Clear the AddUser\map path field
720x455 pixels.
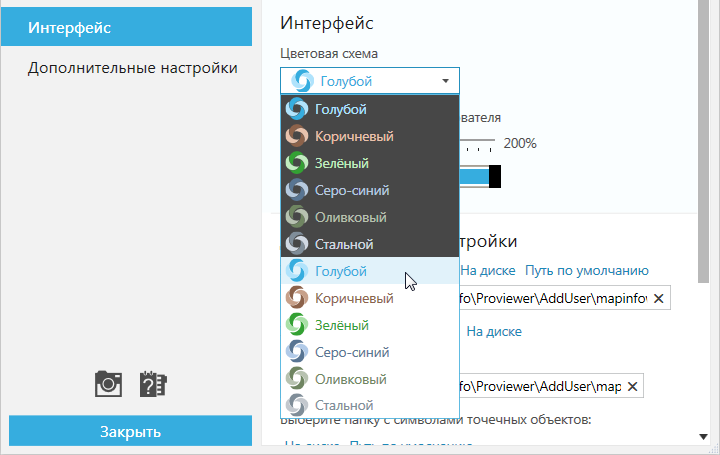[632, 387]
